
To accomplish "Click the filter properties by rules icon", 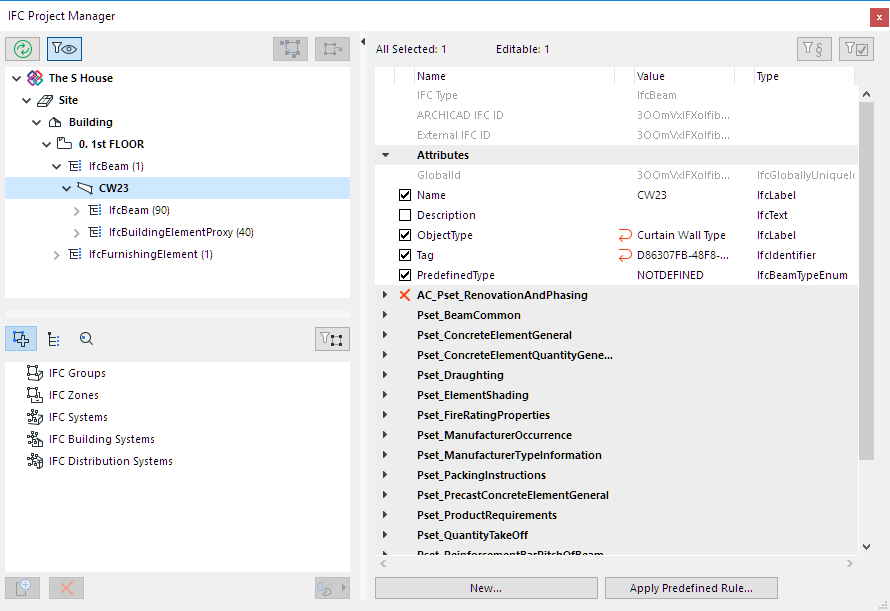I will pos(813,49).
